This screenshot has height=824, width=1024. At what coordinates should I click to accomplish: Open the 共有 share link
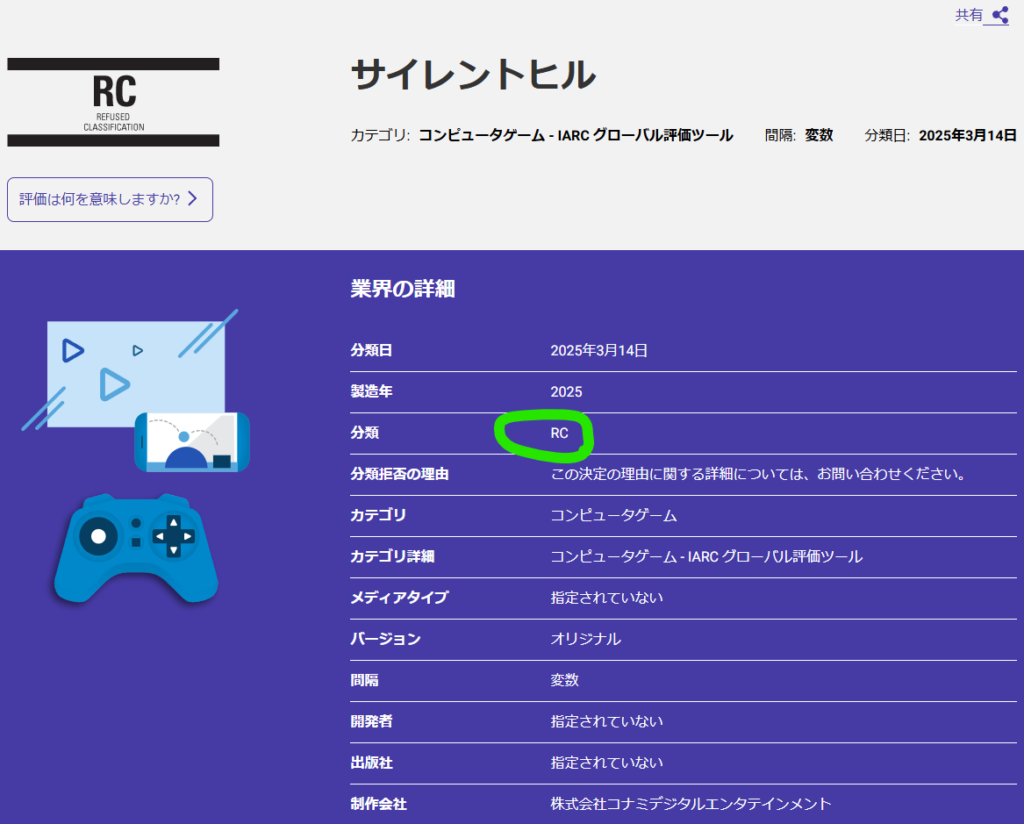pyautogui.click(x=982, y=15)
